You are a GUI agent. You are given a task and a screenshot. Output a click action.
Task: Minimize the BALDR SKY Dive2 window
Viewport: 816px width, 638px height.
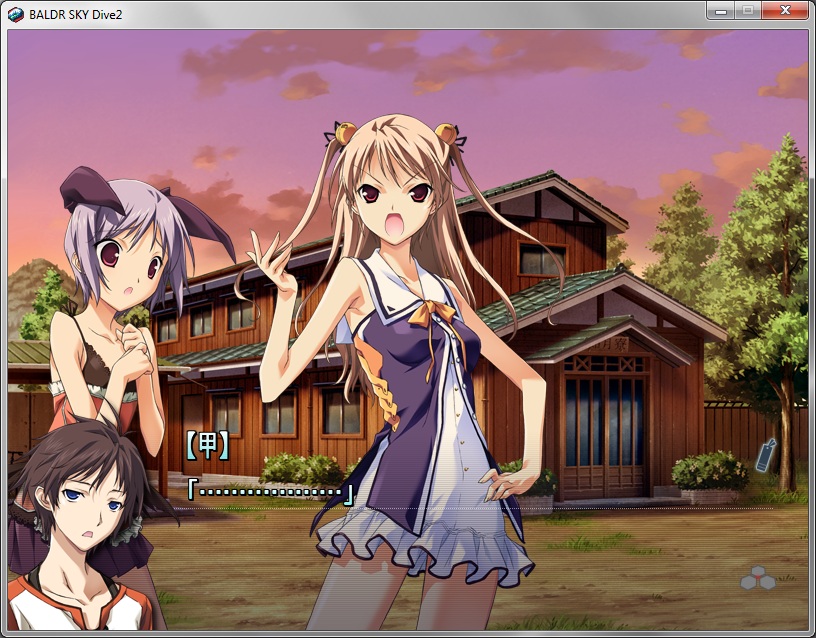[x=721, y=10]
